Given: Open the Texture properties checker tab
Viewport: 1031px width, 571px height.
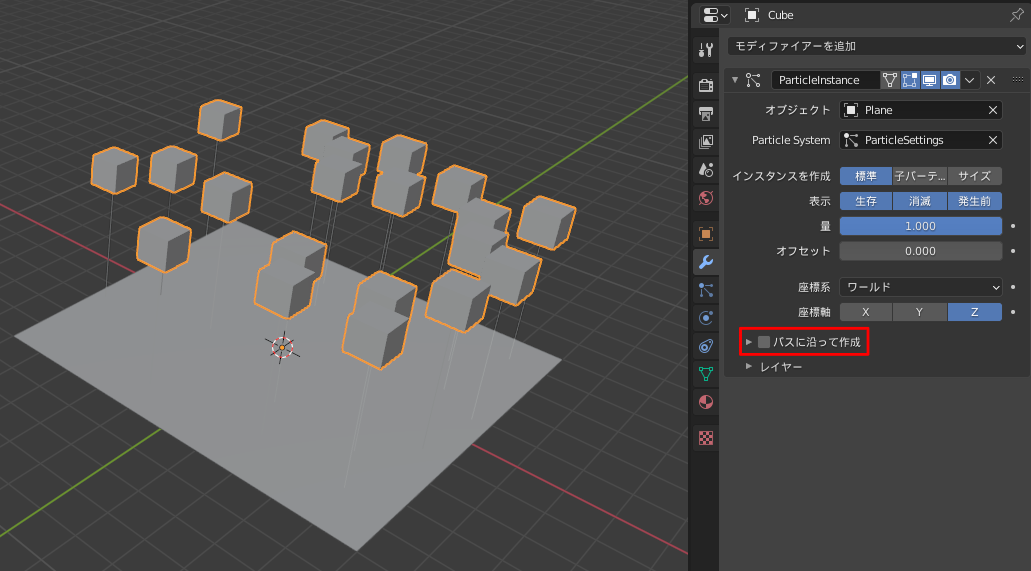Looking at the screenshot, I should click(706, 437).
